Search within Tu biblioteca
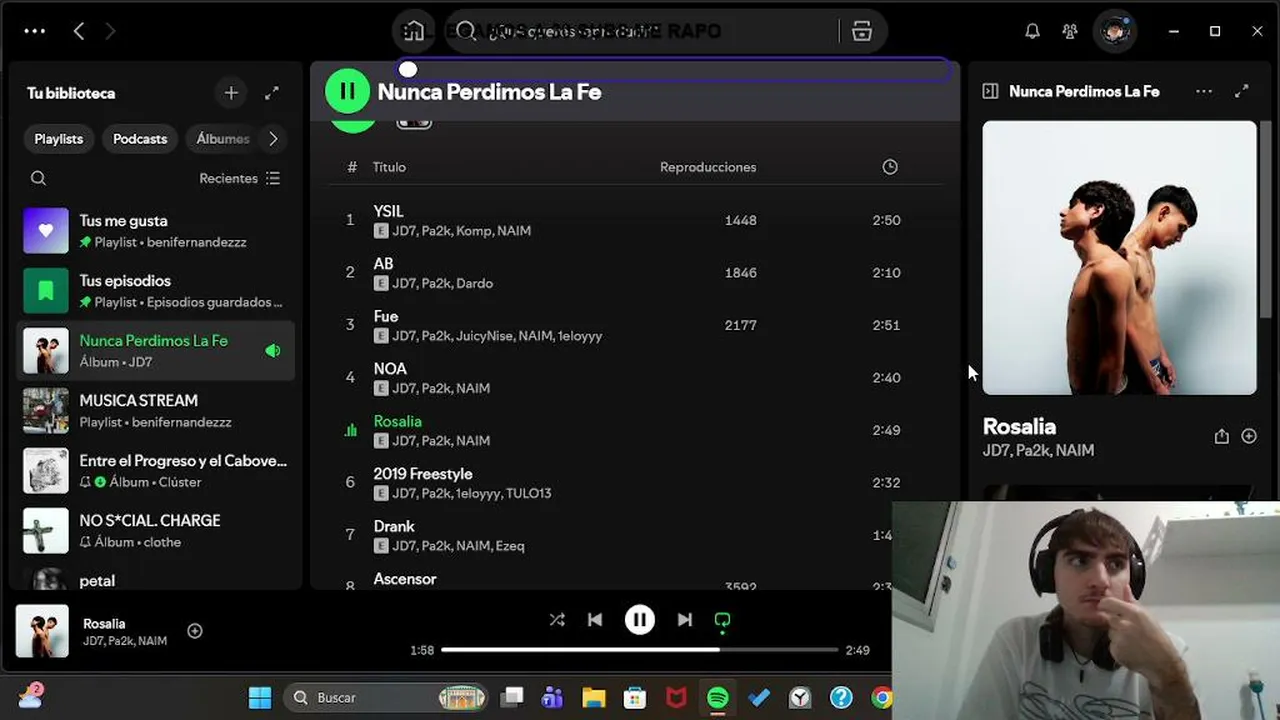Screen dimensions: 1280x720 pos(38,178)
